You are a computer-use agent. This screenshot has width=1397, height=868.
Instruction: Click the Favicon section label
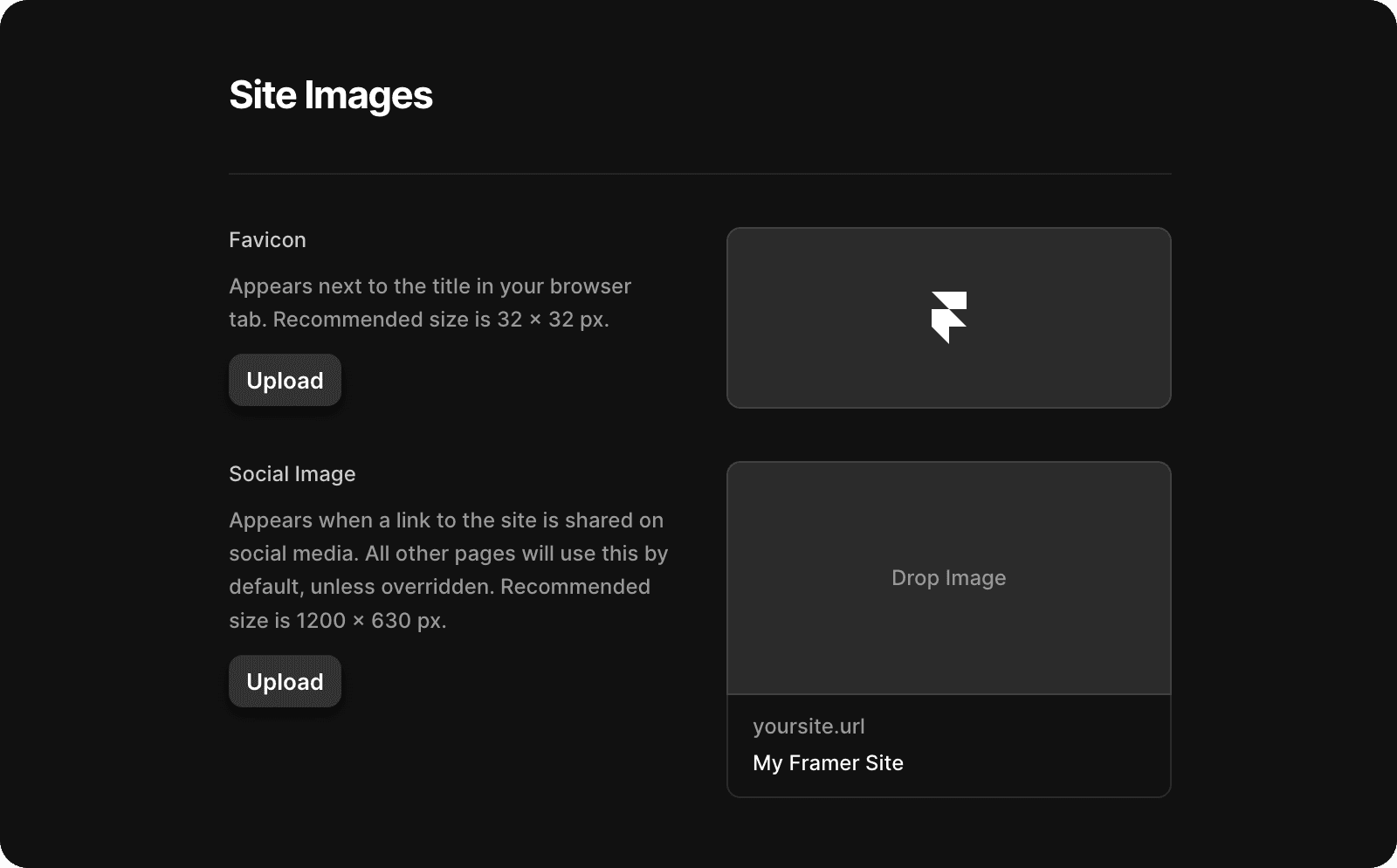tap(267, 240)
